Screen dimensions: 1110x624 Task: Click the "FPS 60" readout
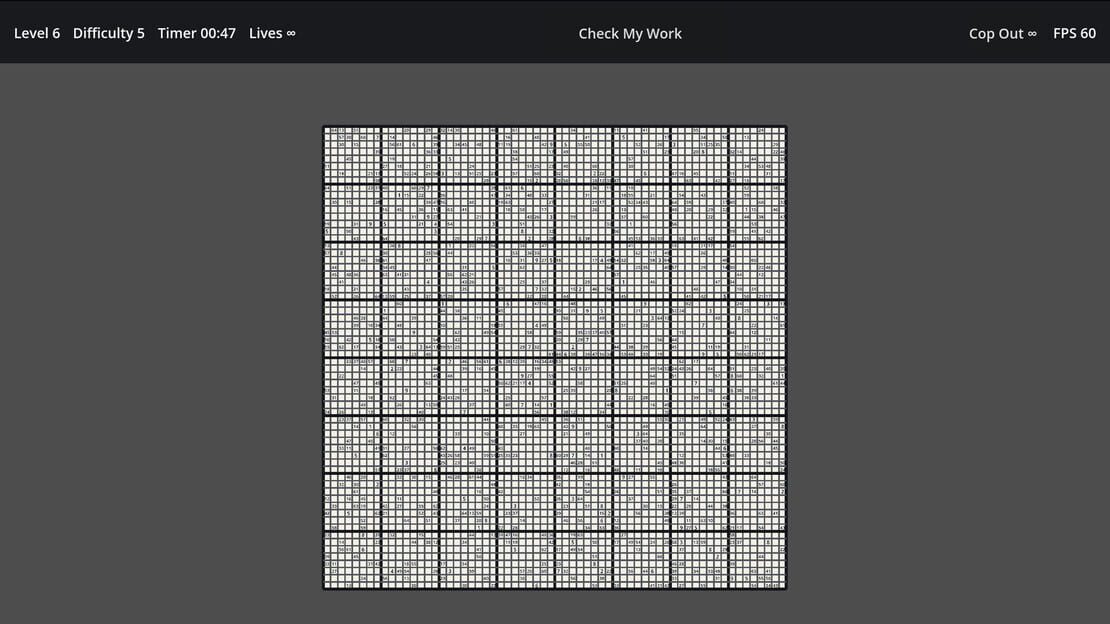pyautogui.click(x=1074, y=33)
